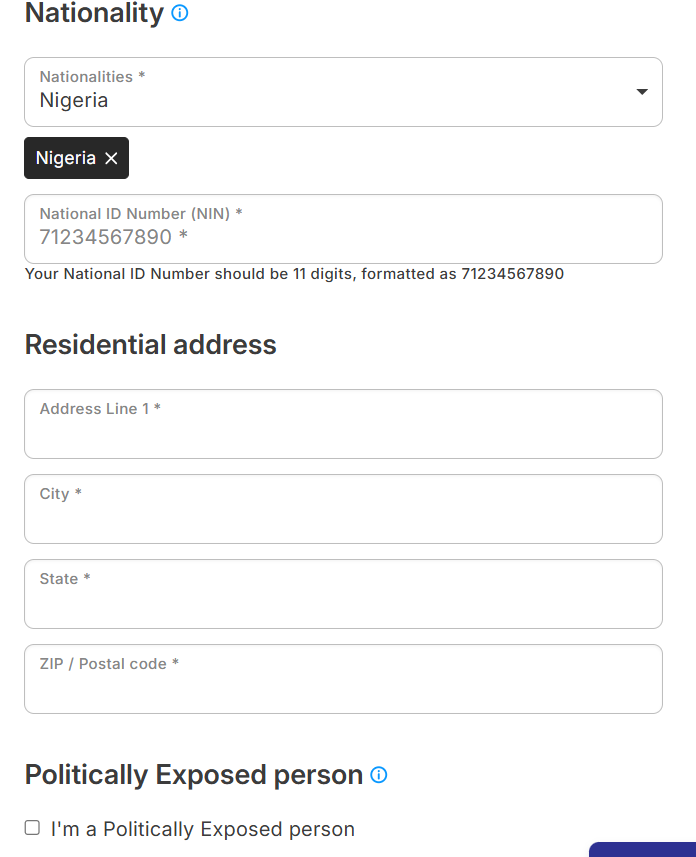Screen dimensions: 696x857
Task: Click the Residential address section heading
Action: 151,345
